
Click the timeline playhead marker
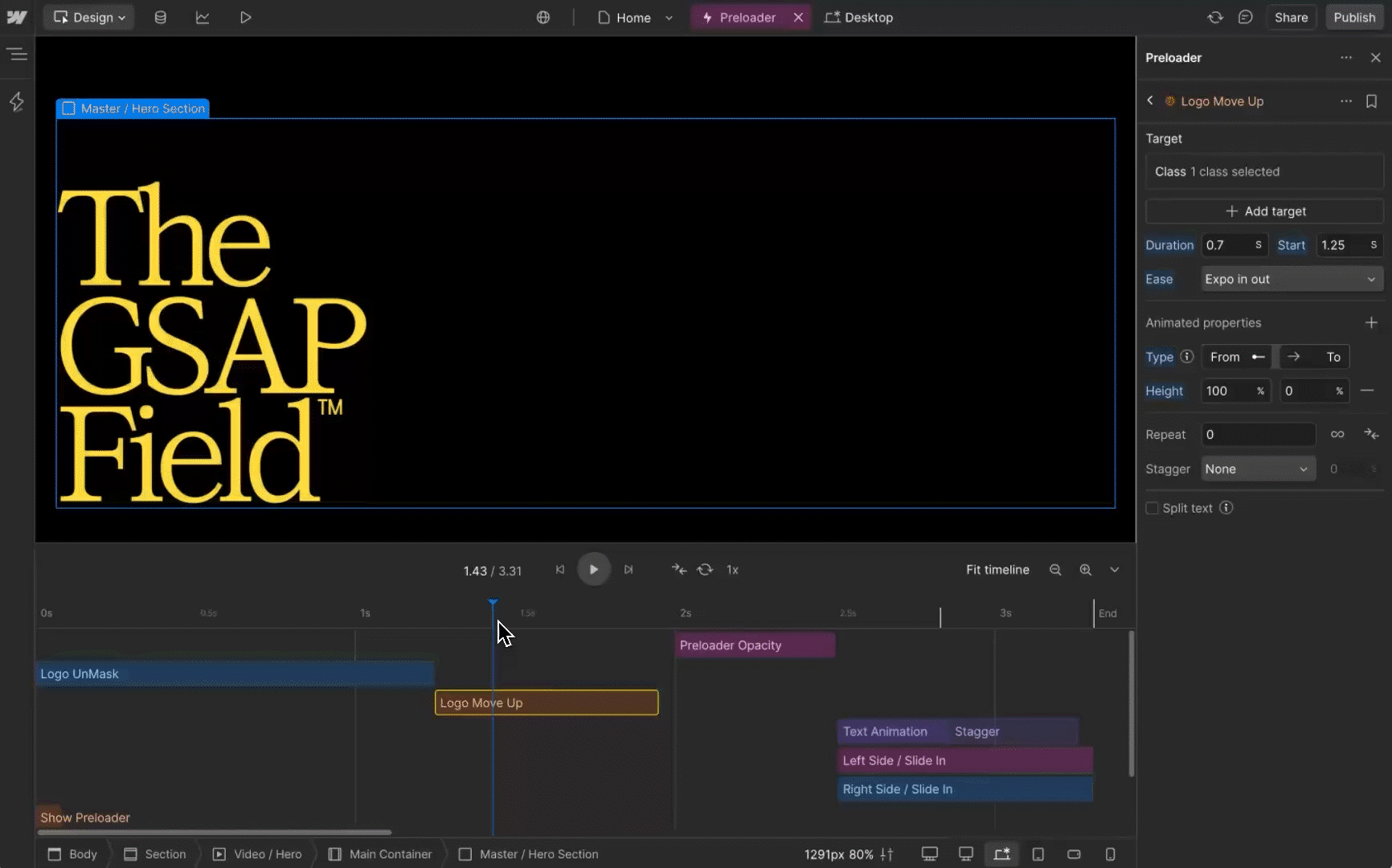coord(493,602)
